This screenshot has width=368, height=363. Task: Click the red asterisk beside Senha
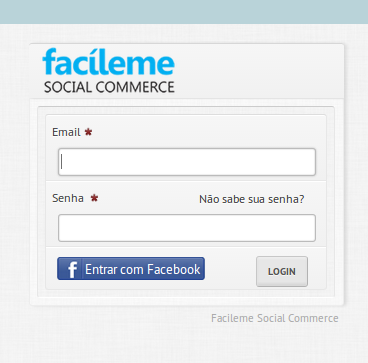95,198
